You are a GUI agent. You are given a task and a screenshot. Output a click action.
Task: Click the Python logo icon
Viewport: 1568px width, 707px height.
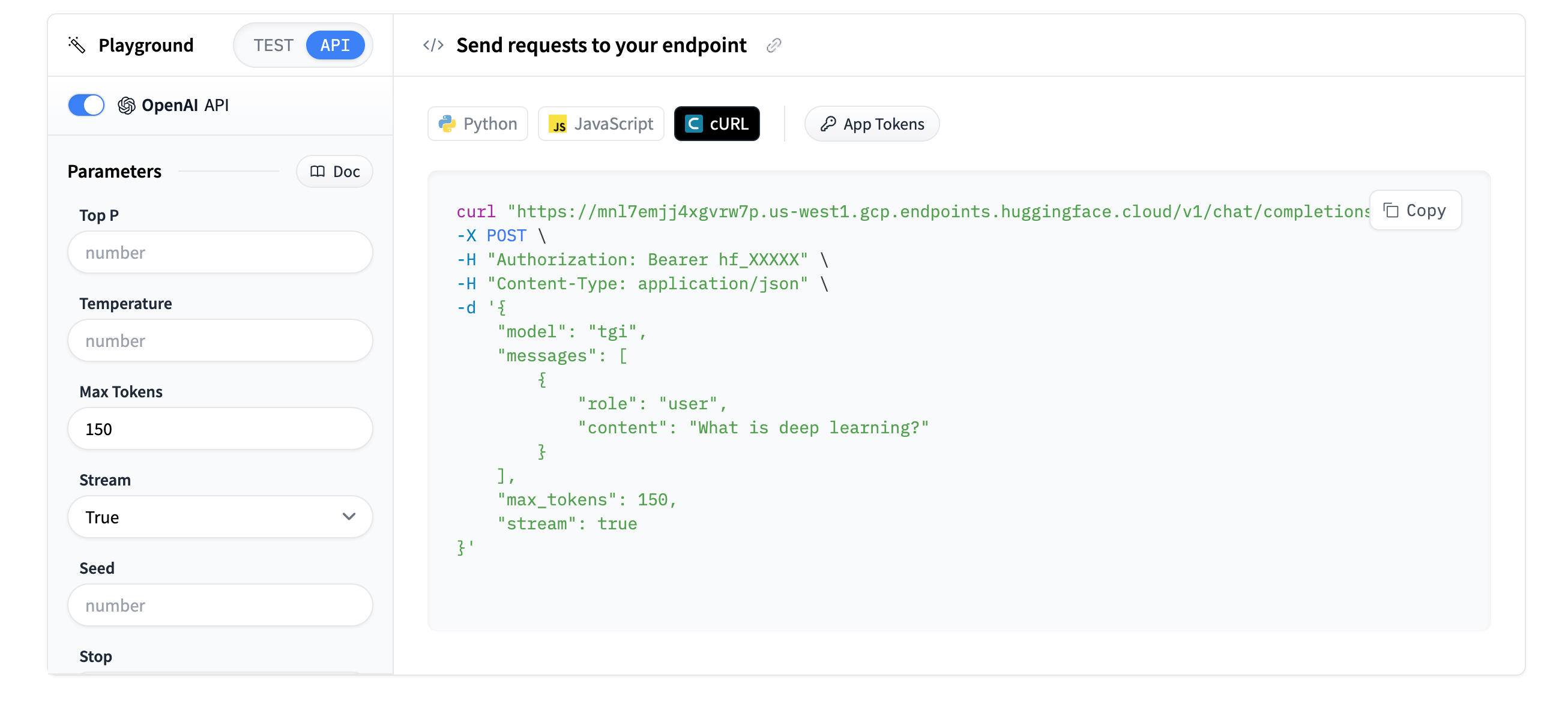pyautogui.click(x=447, y=124)
